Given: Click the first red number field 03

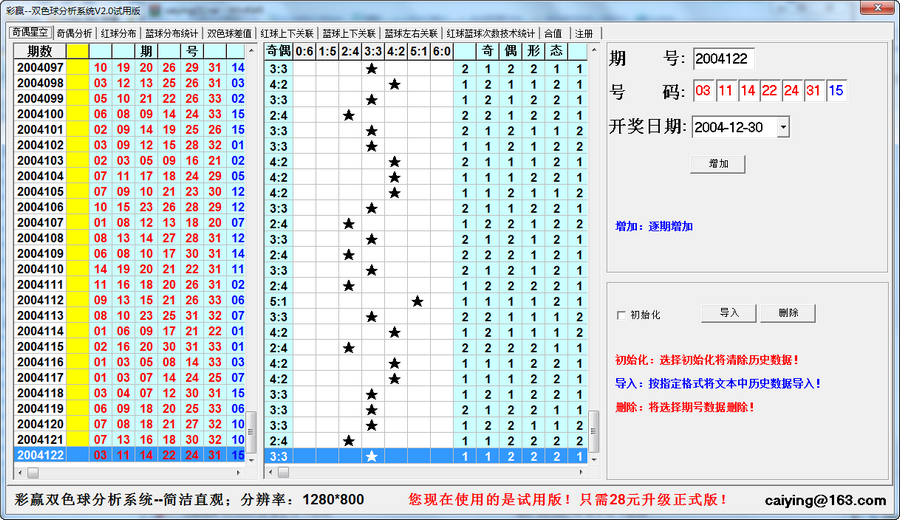Looking at the screenshot, I should point(703,91).
